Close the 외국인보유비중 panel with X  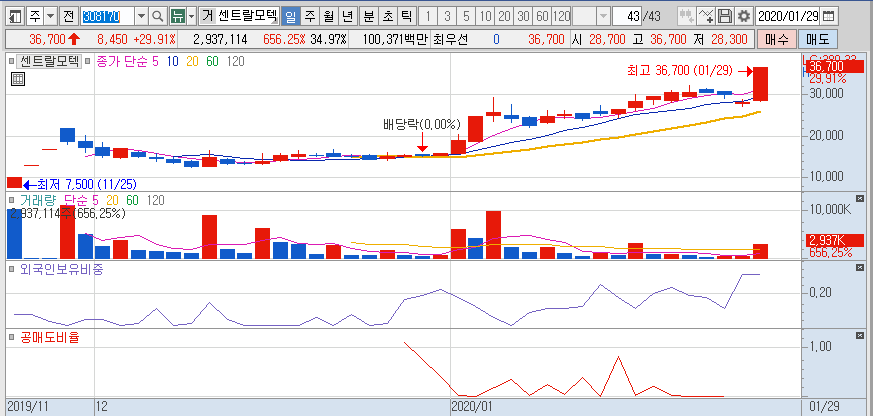tap(860, 267)
